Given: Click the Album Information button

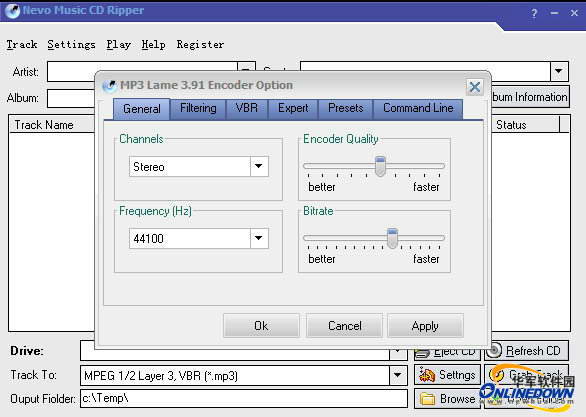Looking at the screenshot, I should click(x=530, y=97).
